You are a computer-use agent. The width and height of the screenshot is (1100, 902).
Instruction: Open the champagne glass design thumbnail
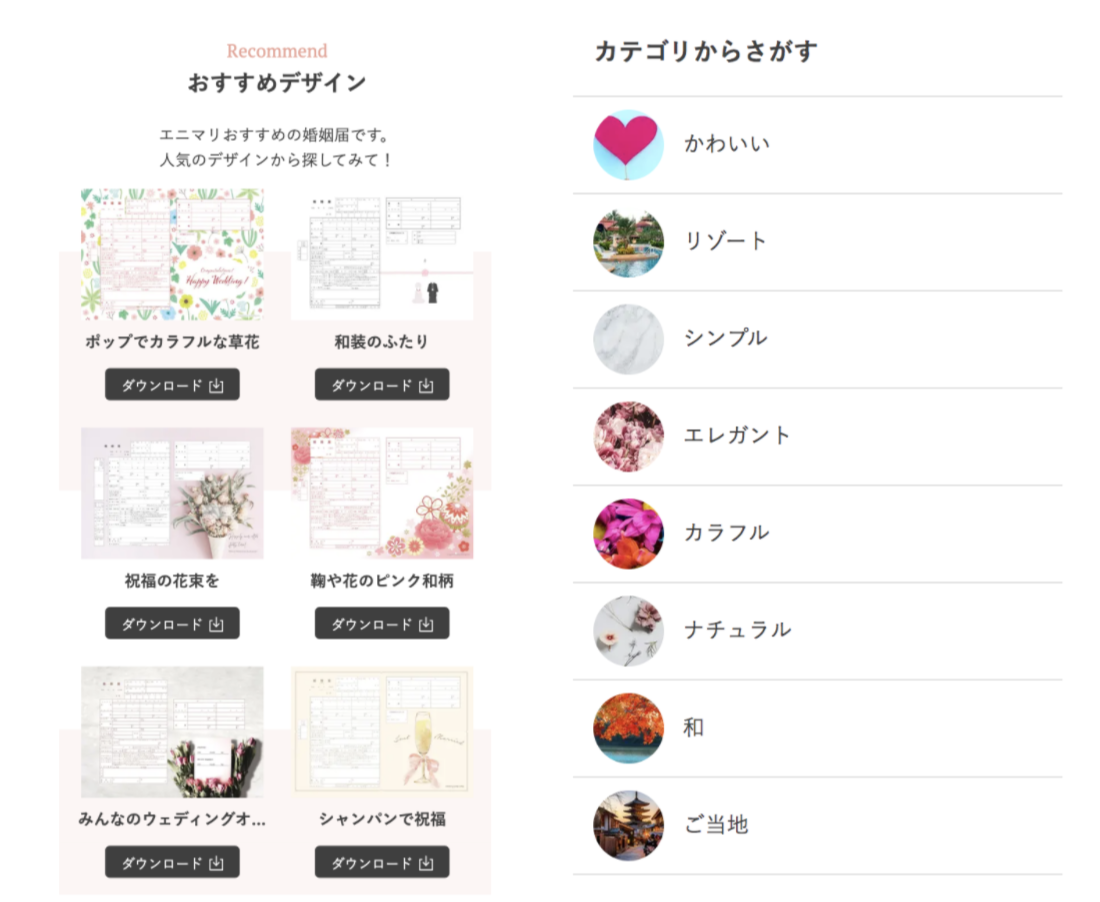click(382, 732)
